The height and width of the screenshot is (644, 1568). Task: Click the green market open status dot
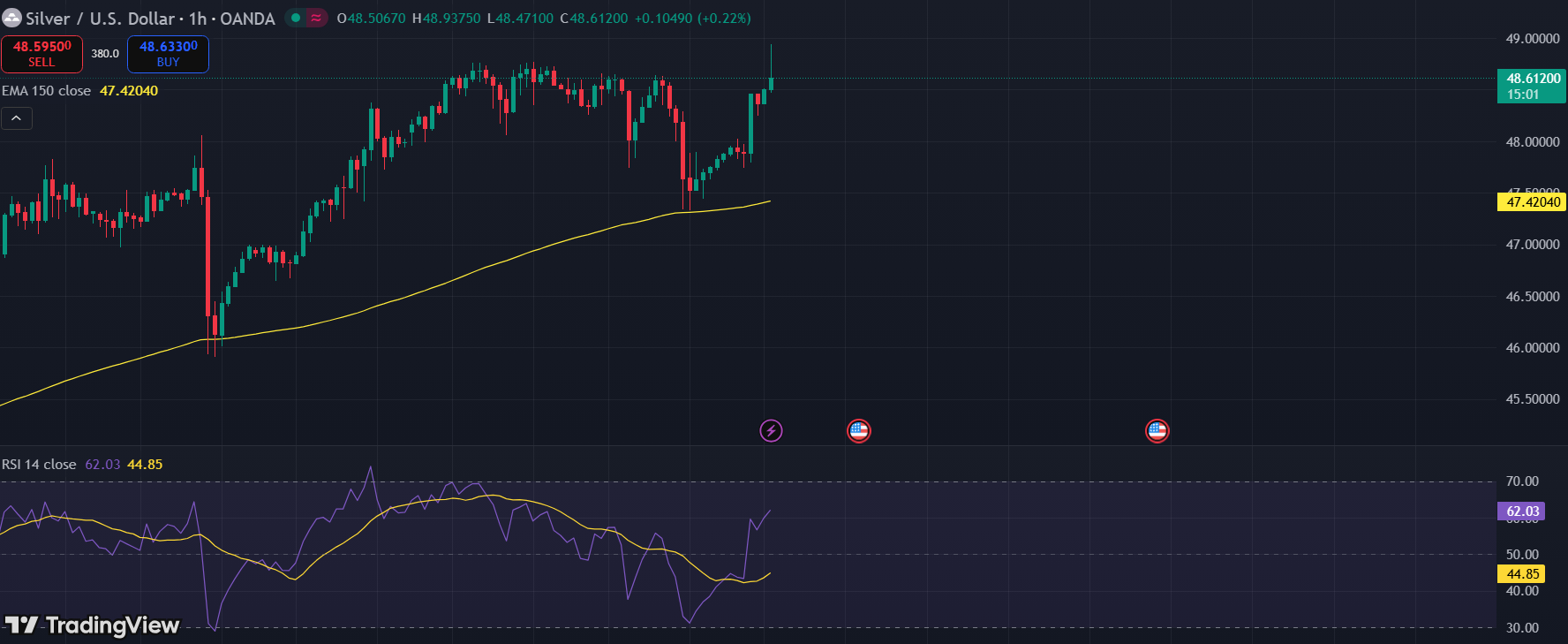(x=296, y=18)
